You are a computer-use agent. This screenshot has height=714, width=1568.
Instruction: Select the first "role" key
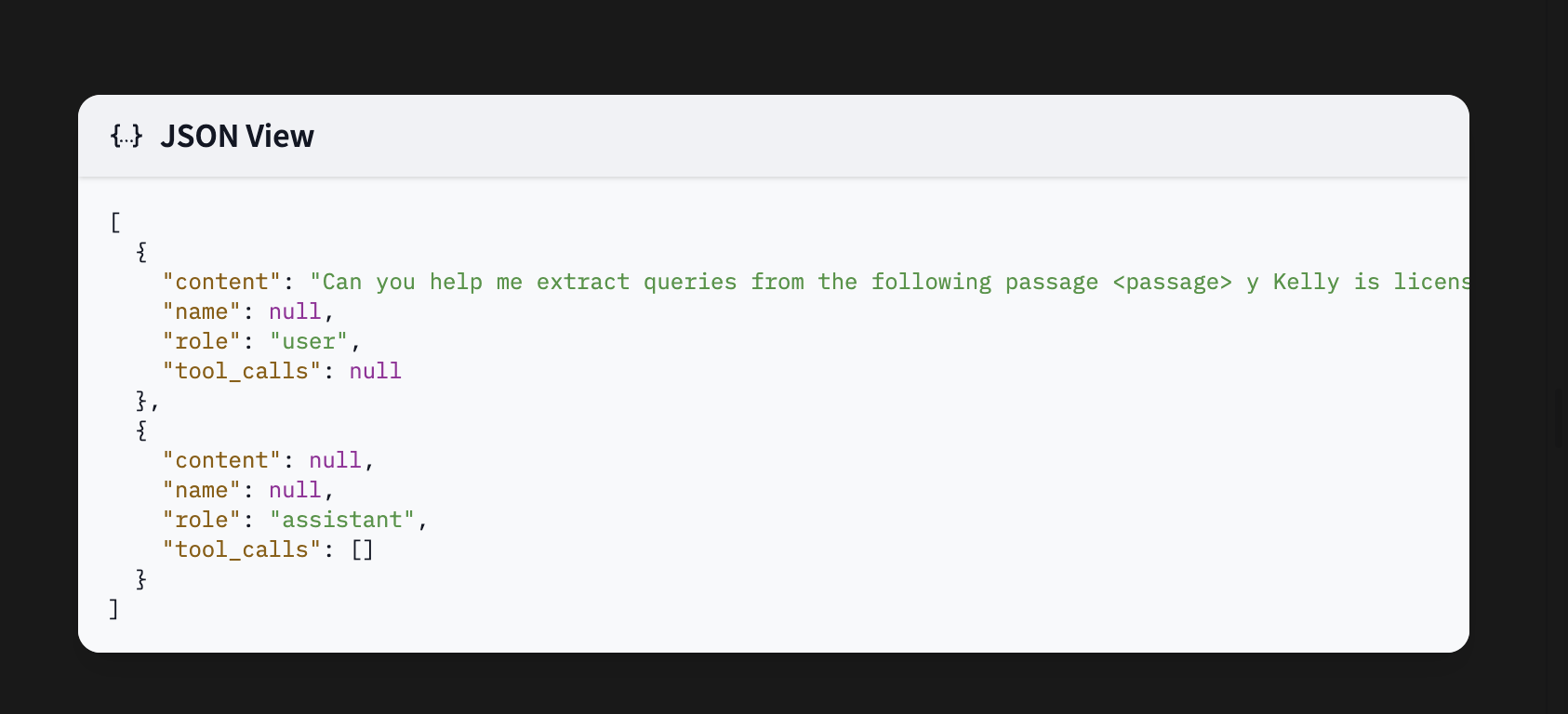[x=202, y=341]
